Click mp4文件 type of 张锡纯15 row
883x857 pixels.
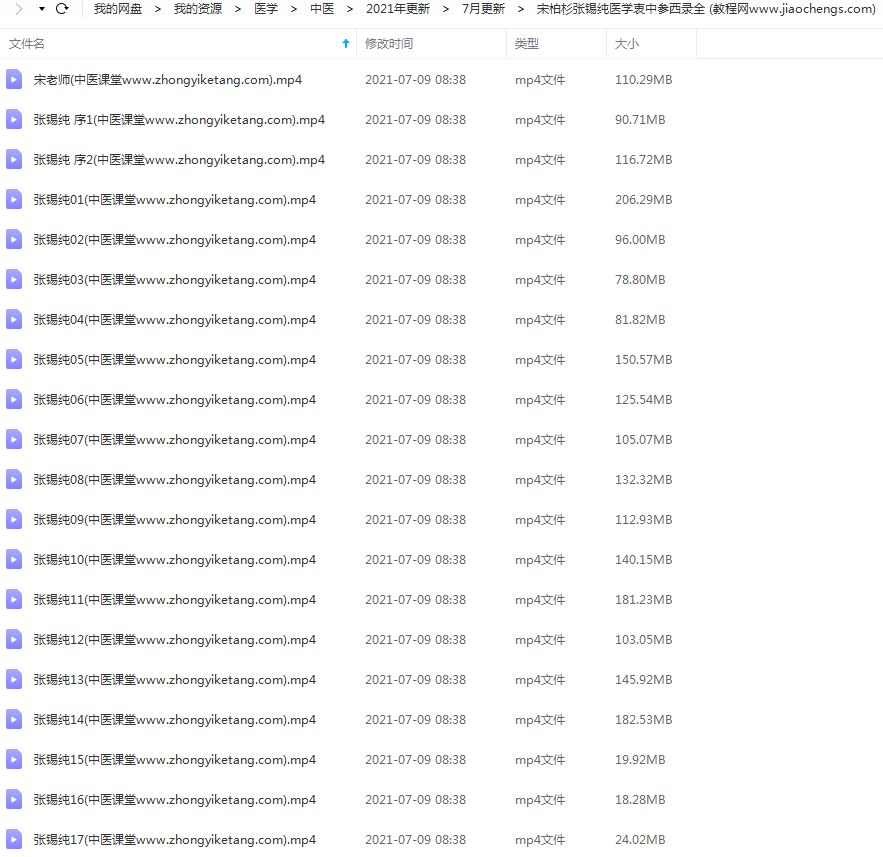(x=540, y=760)
